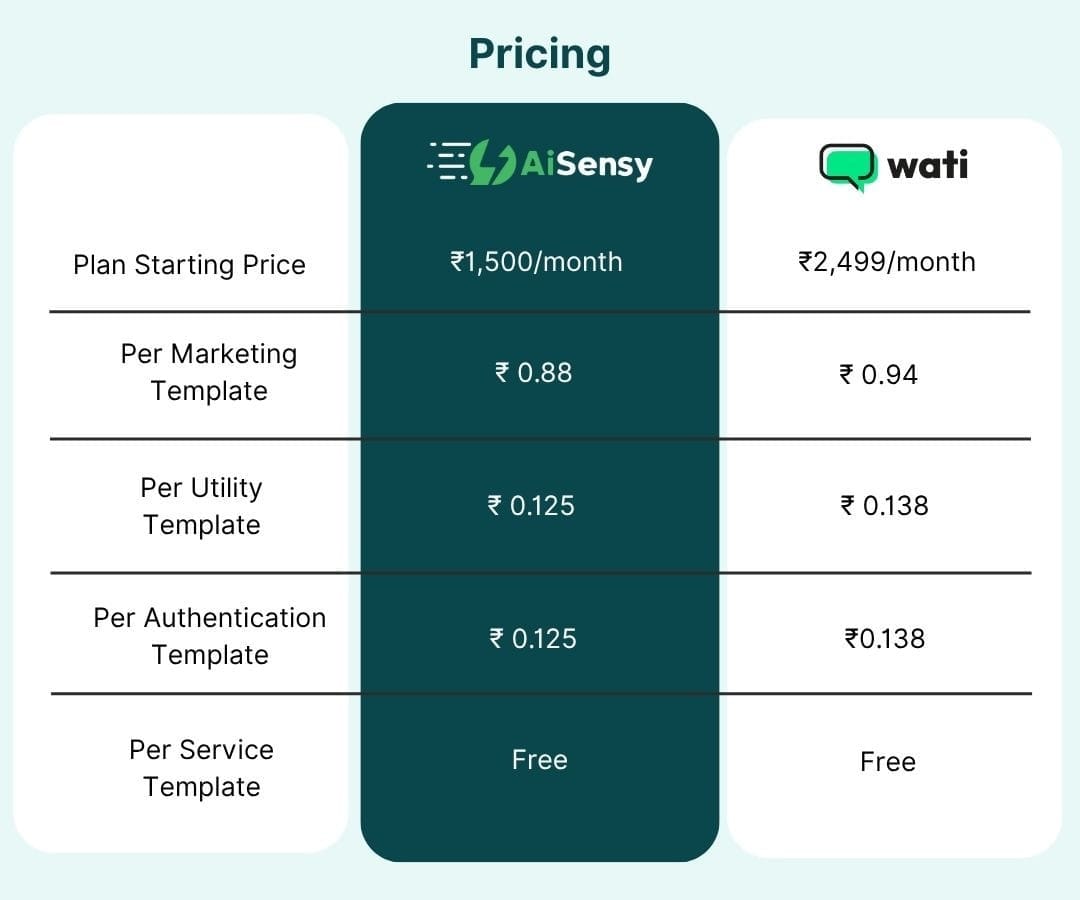The width and height of the screenshot is (1080, 900).
Task: Select the wati ₹2,499/month starting price
Action: 887,262
